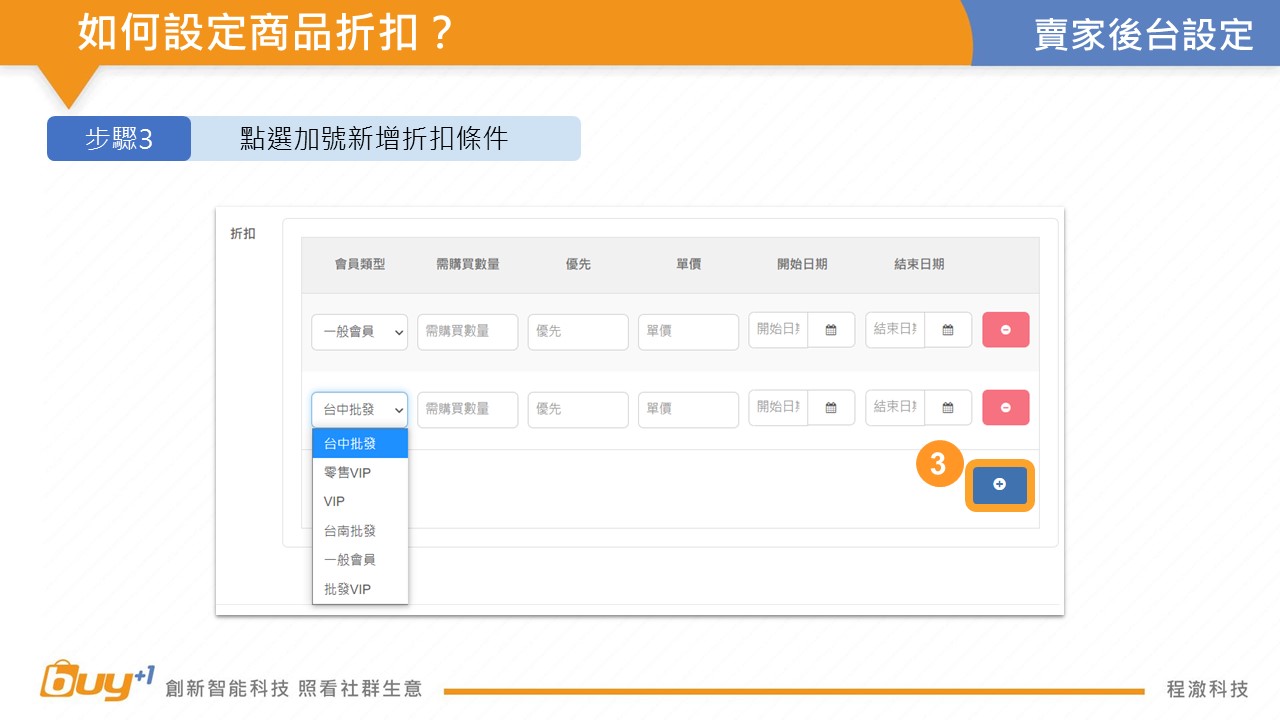Viewport: 1280px width, 720px height.
Task: Open calendar for first row start date
Action: (831, 330)
